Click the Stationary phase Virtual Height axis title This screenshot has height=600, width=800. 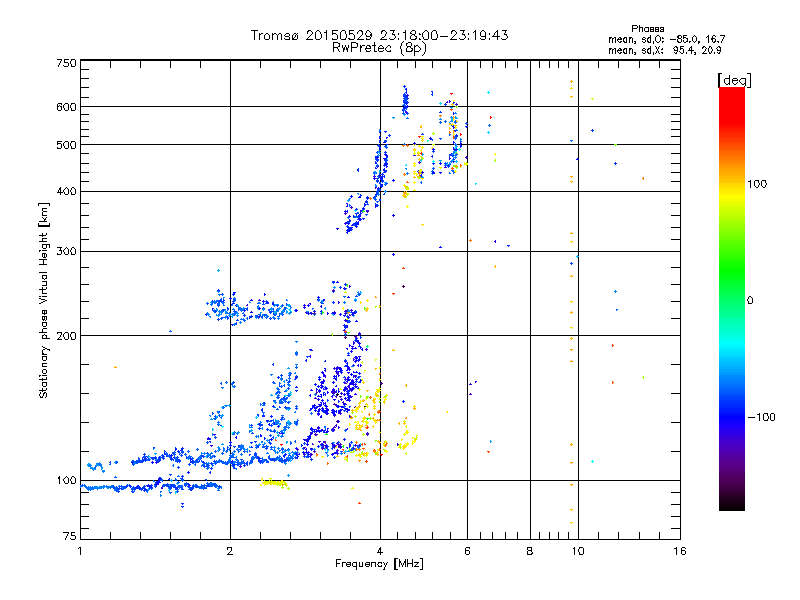43,300
